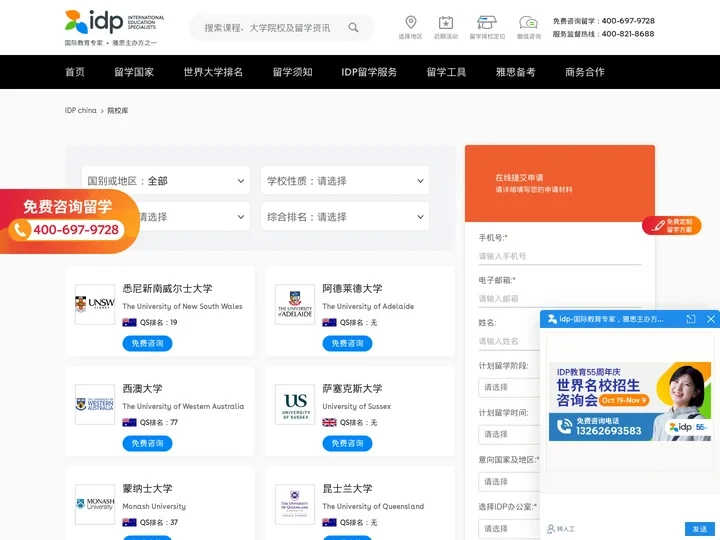The width and height of the screenshot is (720, 540).
Task: Focus the 手机号 phone number input
Action: tap(560, 256)
